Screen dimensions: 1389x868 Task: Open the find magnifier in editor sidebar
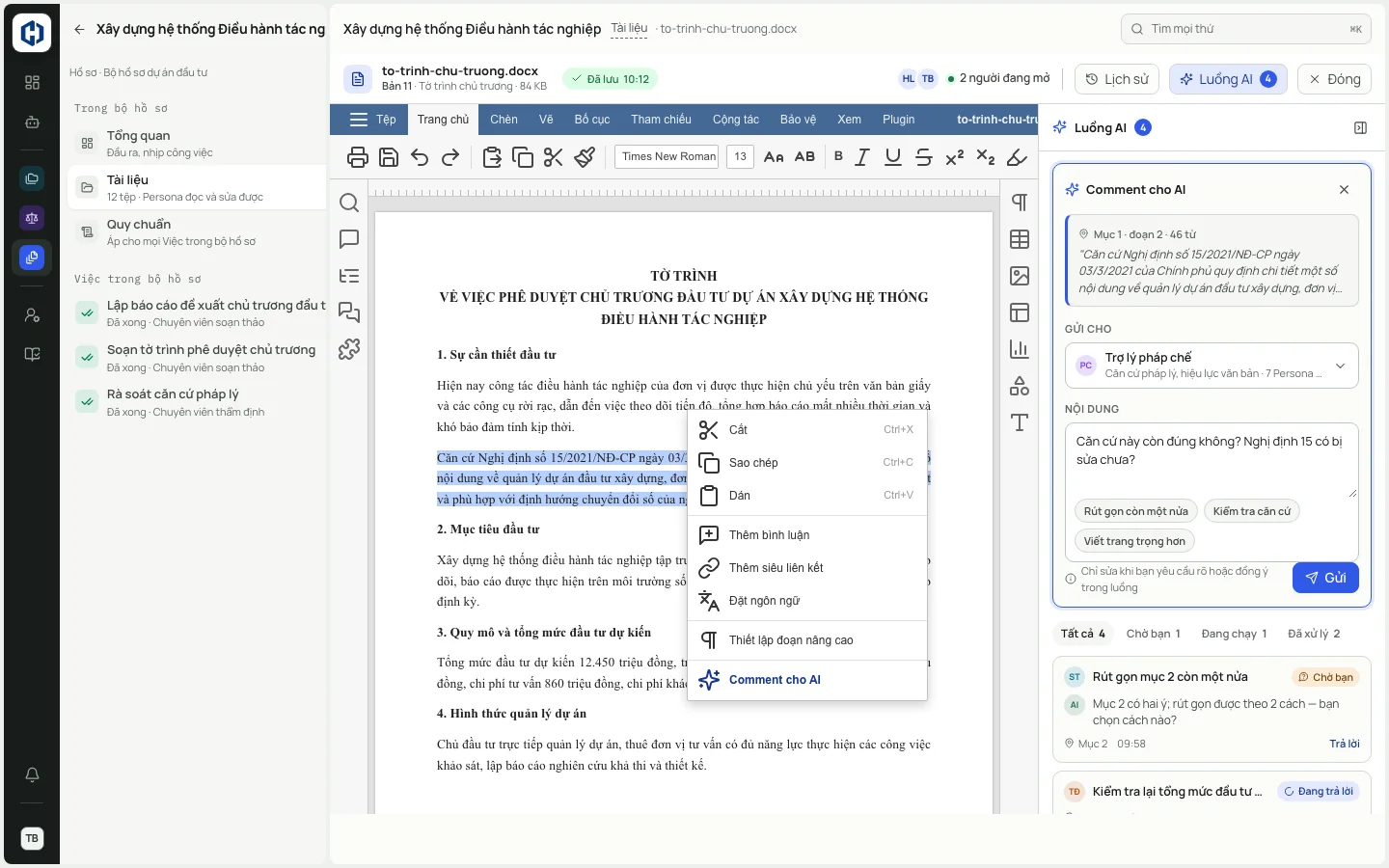click(349, 203)
